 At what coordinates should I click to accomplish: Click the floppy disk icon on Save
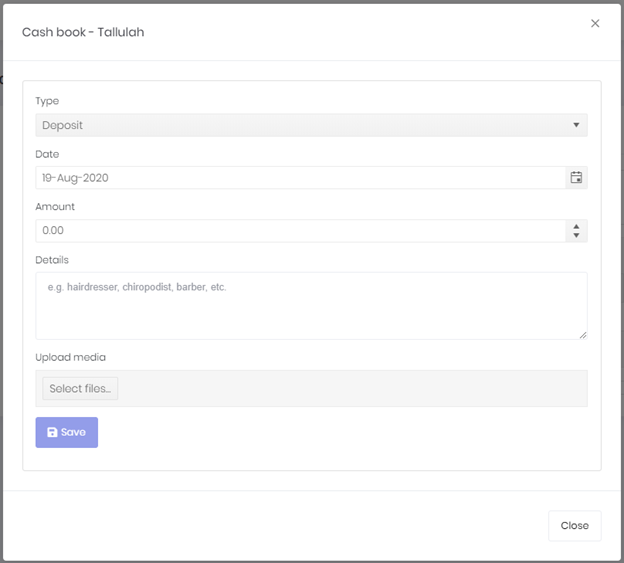pyautogui.click(x=52, y=432)
